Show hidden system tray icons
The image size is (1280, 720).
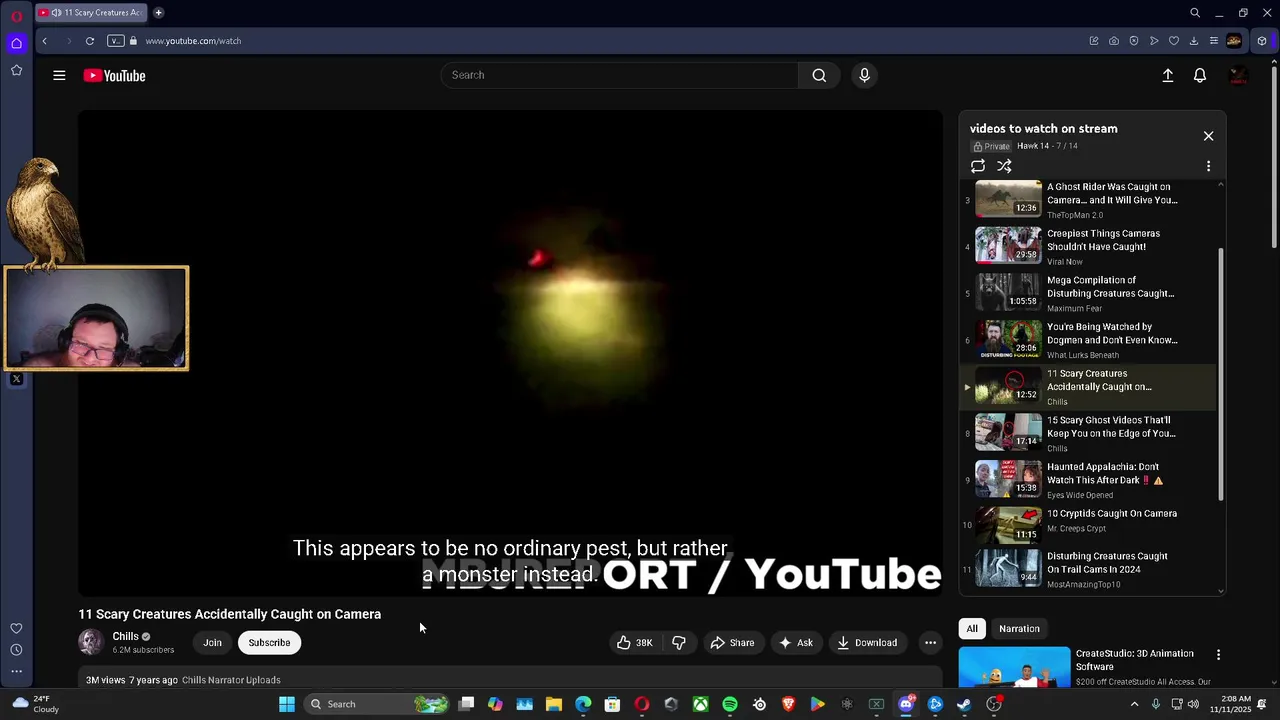[1134, 704]
